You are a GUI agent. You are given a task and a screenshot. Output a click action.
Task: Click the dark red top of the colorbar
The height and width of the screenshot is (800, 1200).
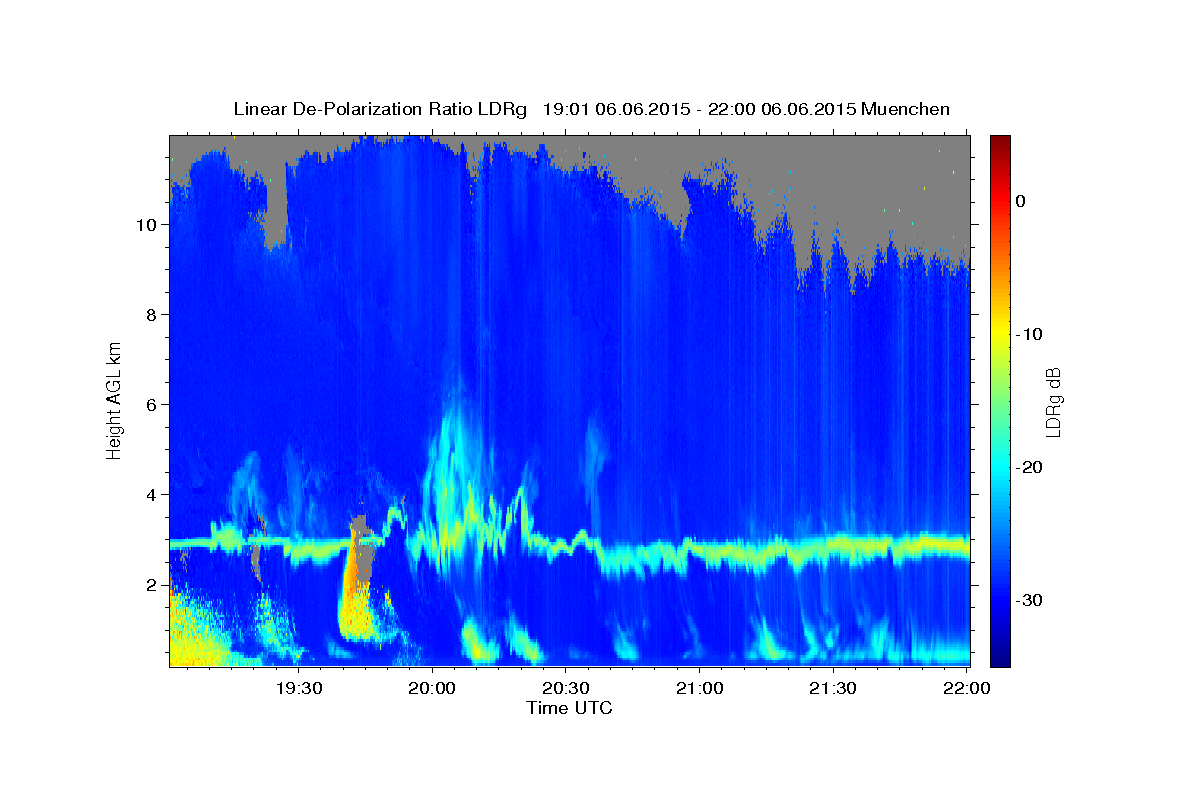[1000, 142]
